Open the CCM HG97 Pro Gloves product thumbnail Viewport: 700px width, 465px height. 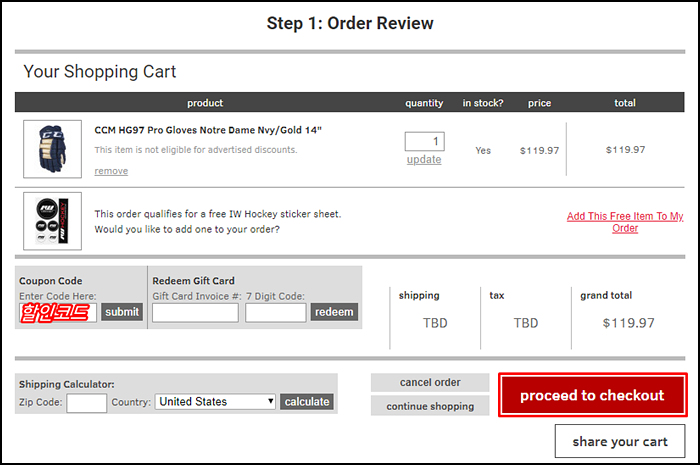coord(52,149)
